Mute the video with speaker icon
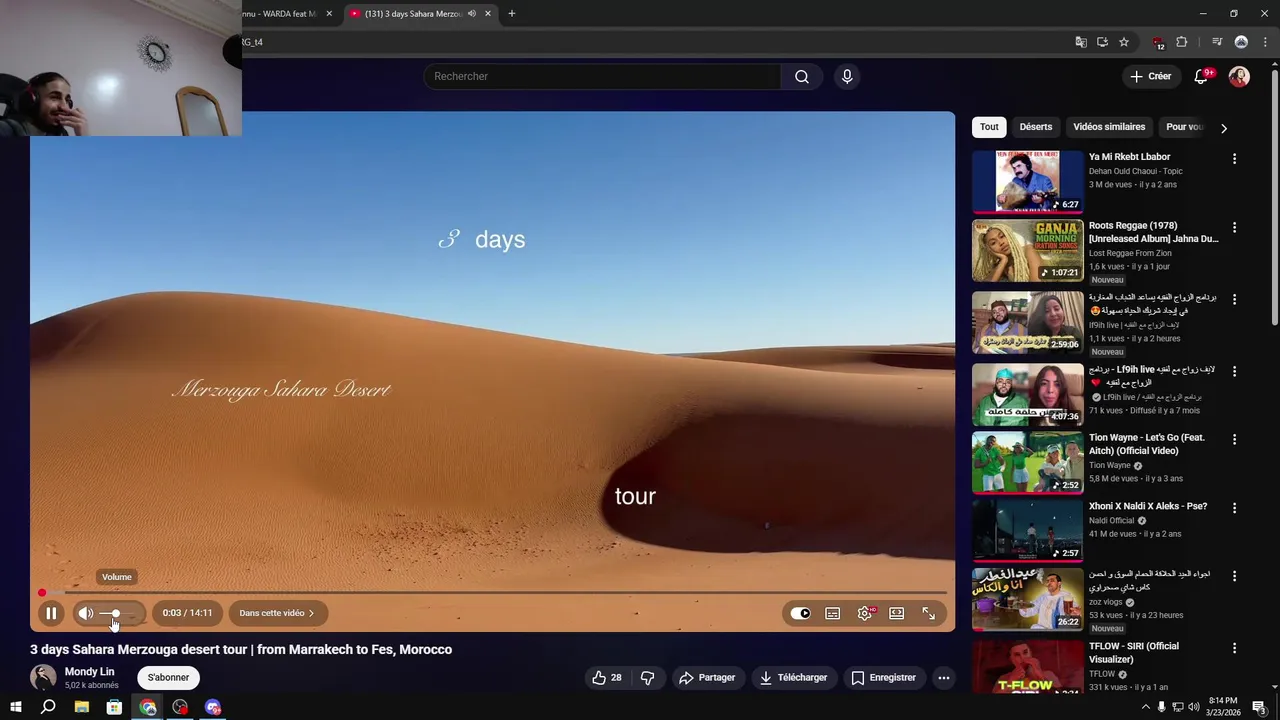 (86, 613)
